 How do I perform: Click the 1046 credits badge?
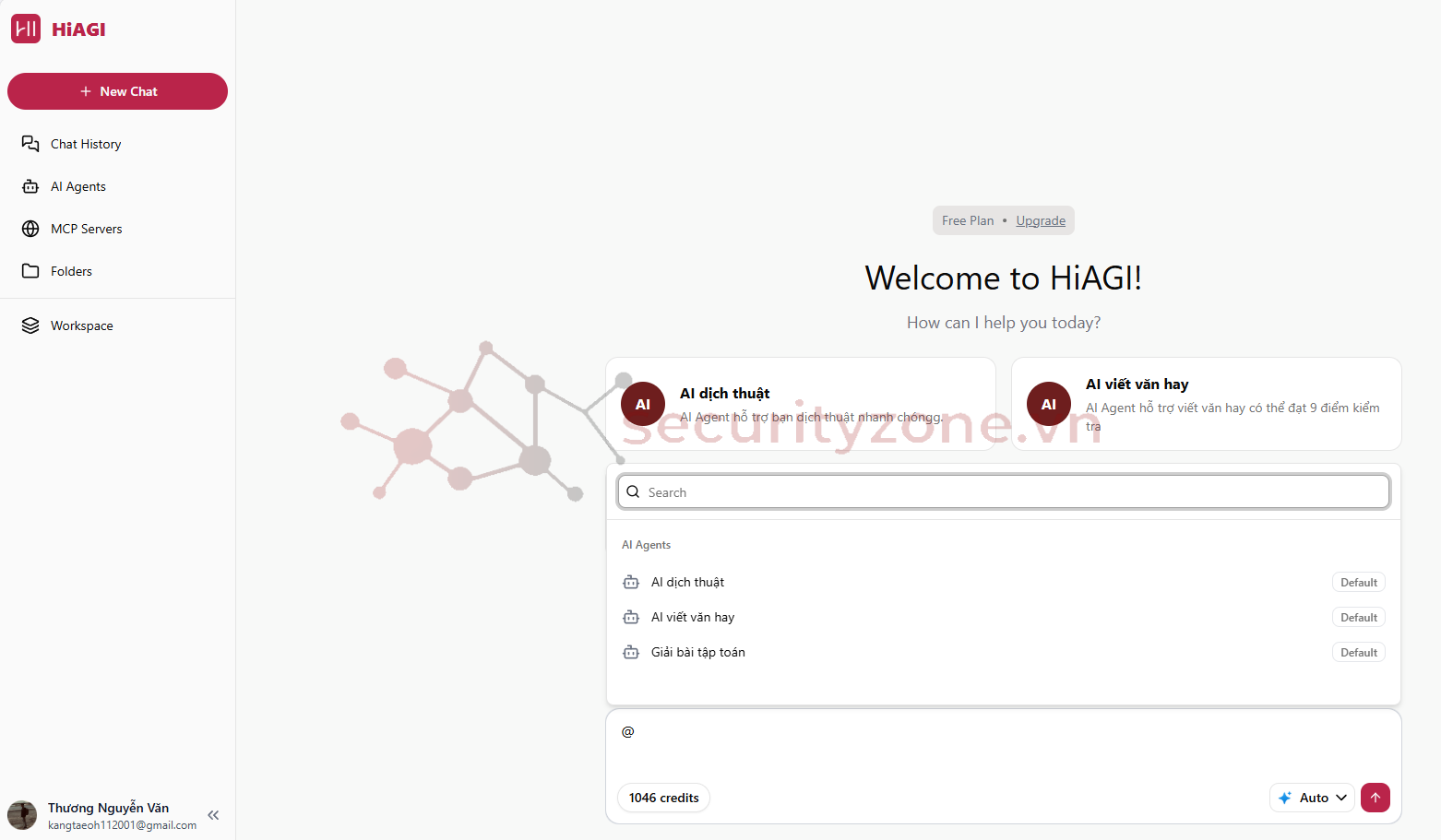(x=663, y=798)
